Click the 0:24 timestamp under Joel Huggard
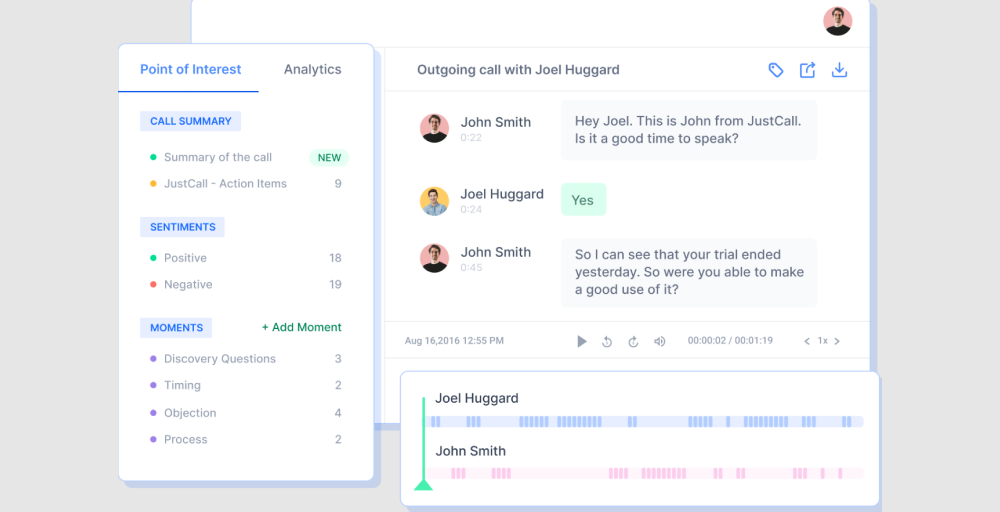The width and height of the screenshot is (1000, 512). pos(471,209)
